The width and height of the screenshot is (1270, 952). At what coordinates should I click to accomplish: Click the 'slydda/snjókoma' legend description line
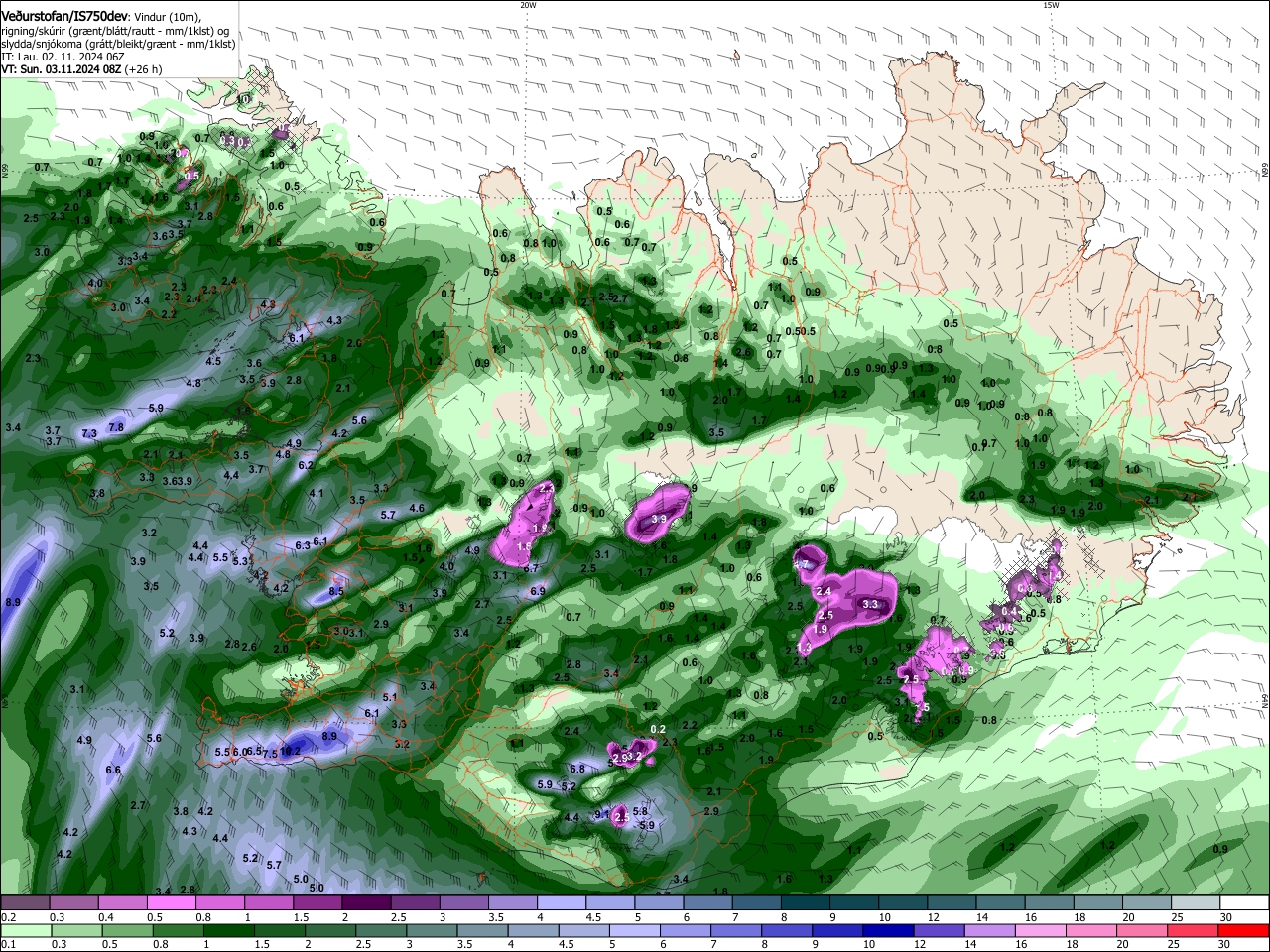[x=118, y=44]
